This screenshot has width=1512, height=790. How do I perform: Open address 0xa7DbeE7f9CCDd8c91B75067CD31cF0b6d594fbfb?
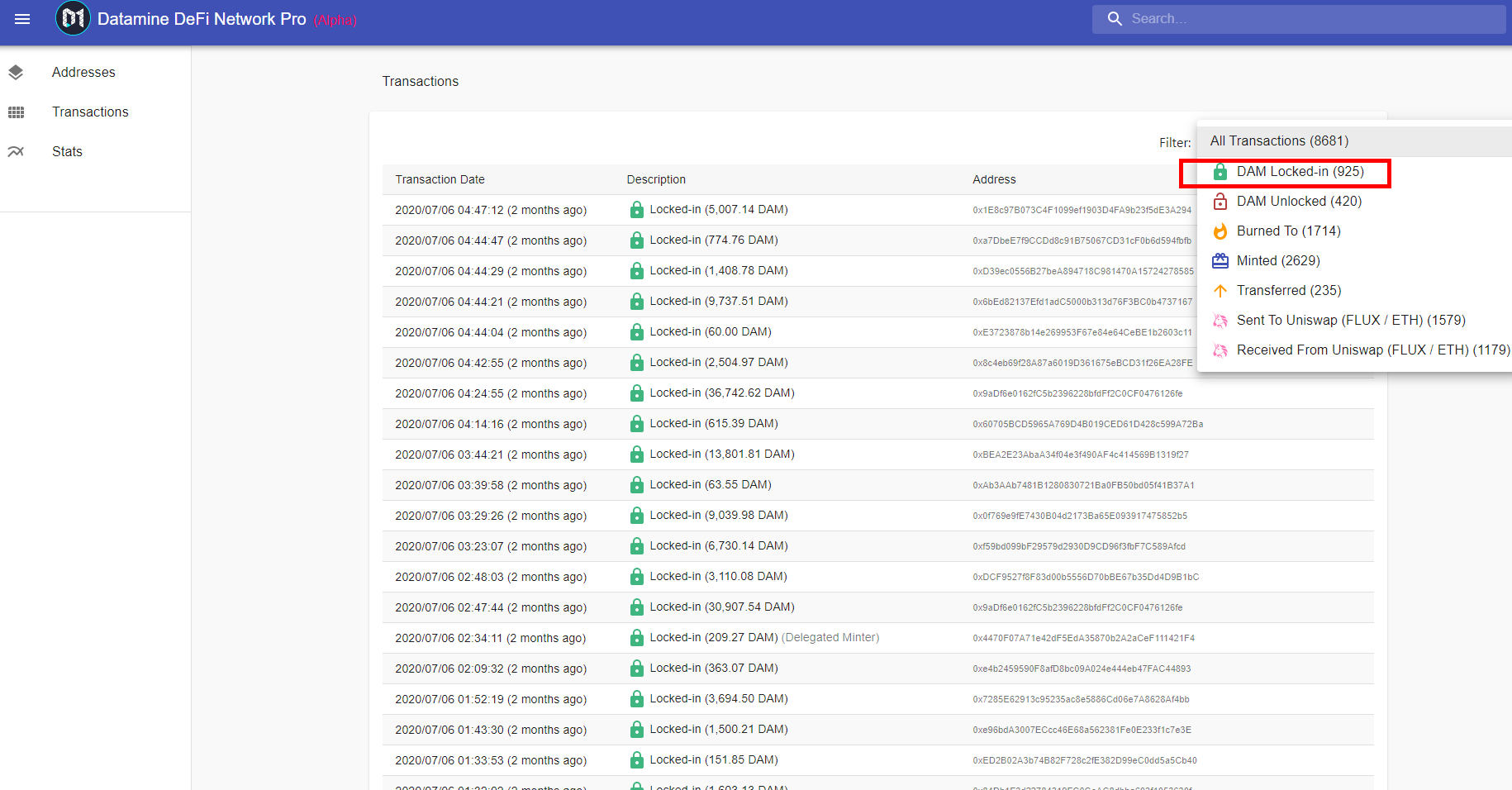click(x=1082, y=241)
